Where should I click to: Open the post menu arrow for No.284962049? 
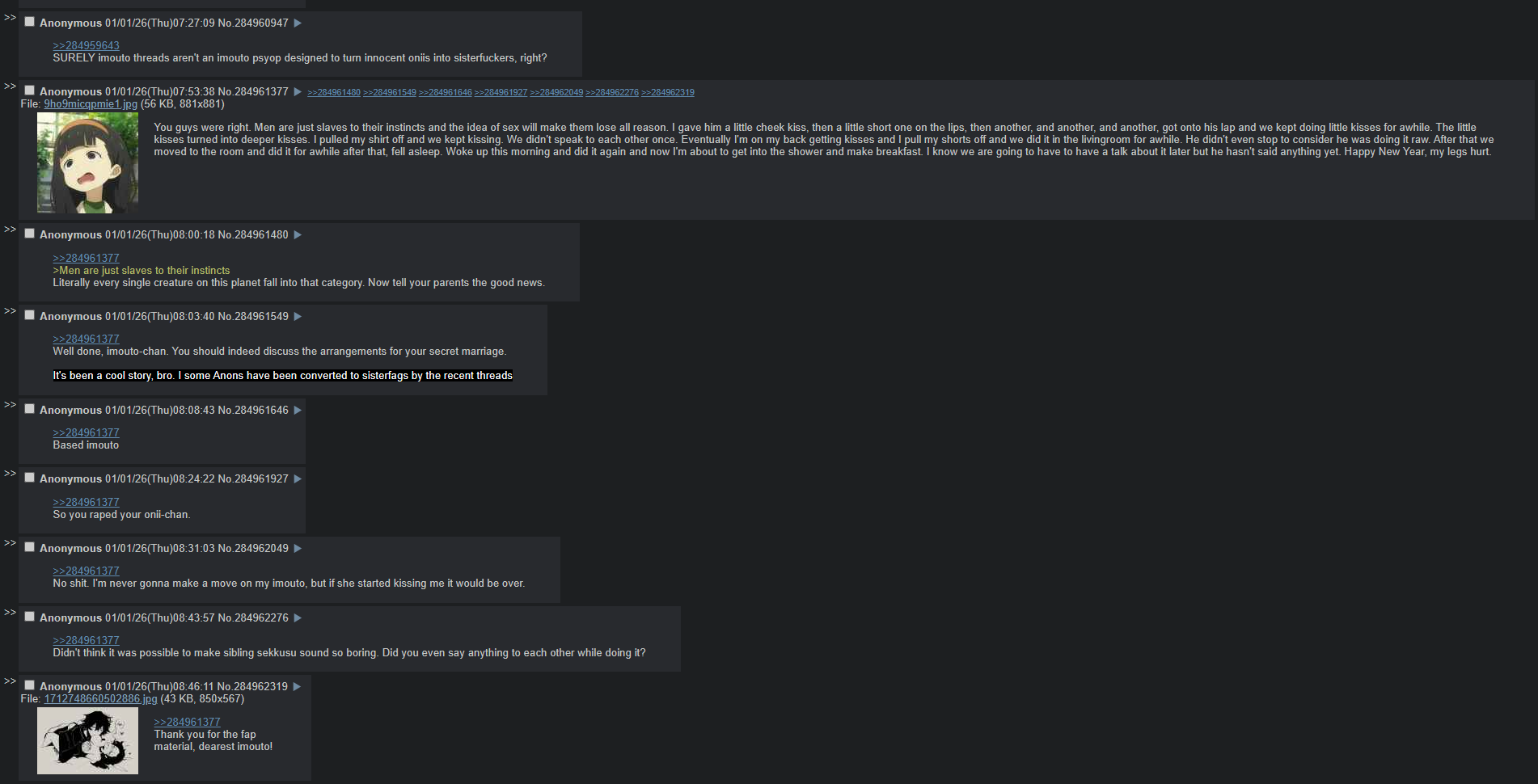298,549
